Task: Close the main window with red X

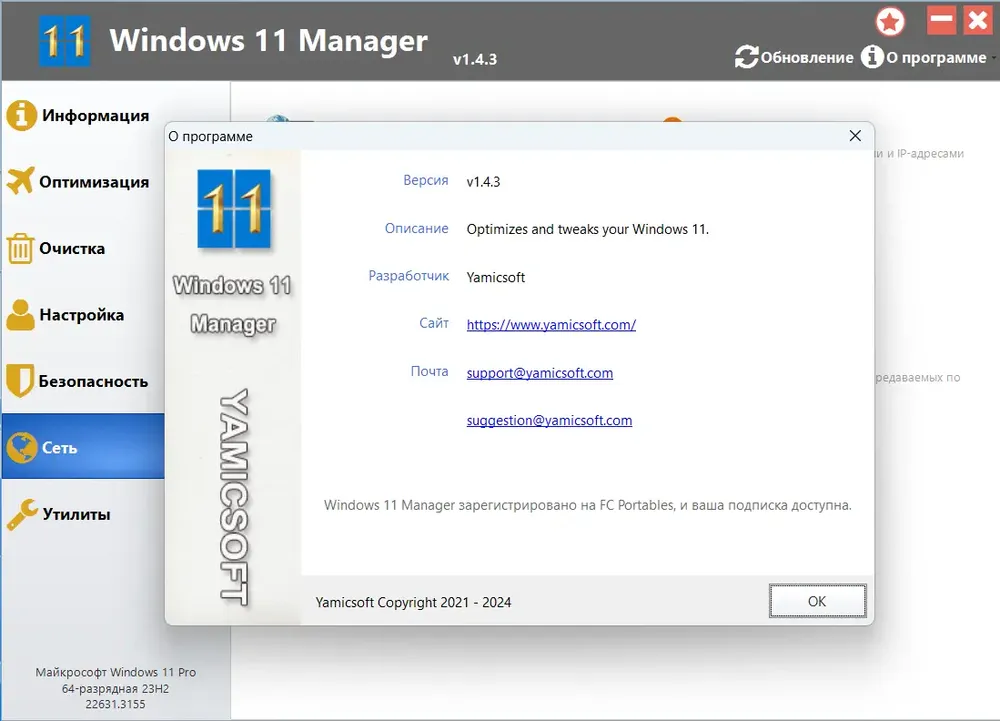Action: pos(977,20)
